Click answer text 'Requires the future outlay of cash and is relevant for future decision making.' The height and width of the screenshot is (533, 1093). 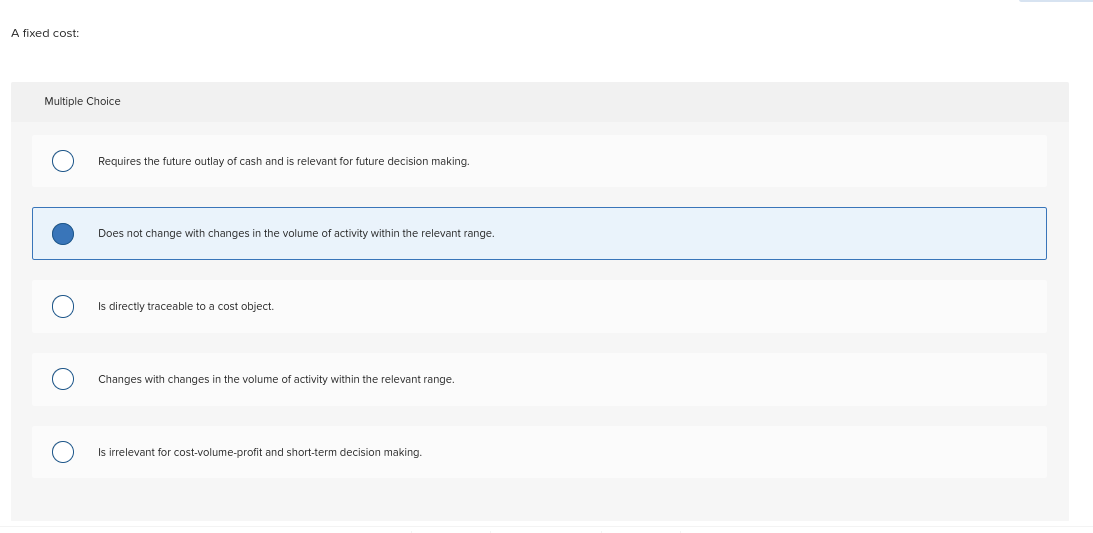(x=284, y=162)
